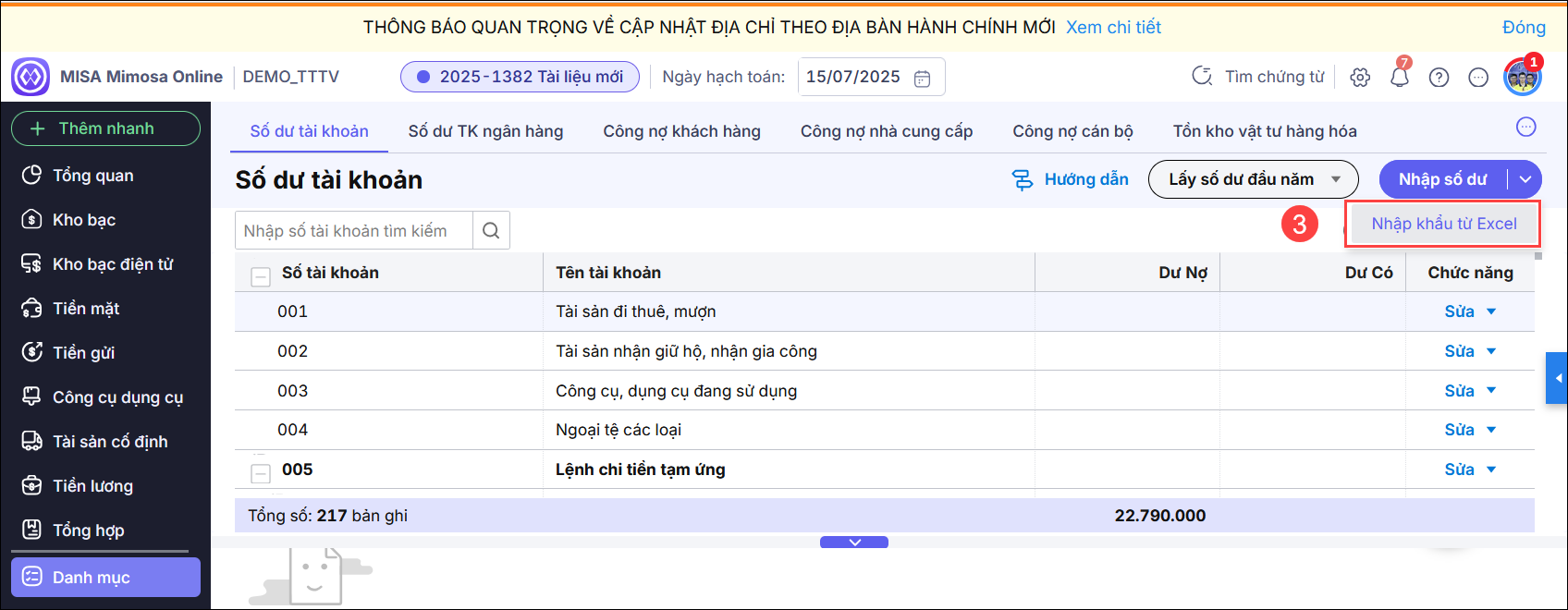This screenshot has width=1568, height=610.
Task: Open the settings gear icon
Action: coord(1360,78)
